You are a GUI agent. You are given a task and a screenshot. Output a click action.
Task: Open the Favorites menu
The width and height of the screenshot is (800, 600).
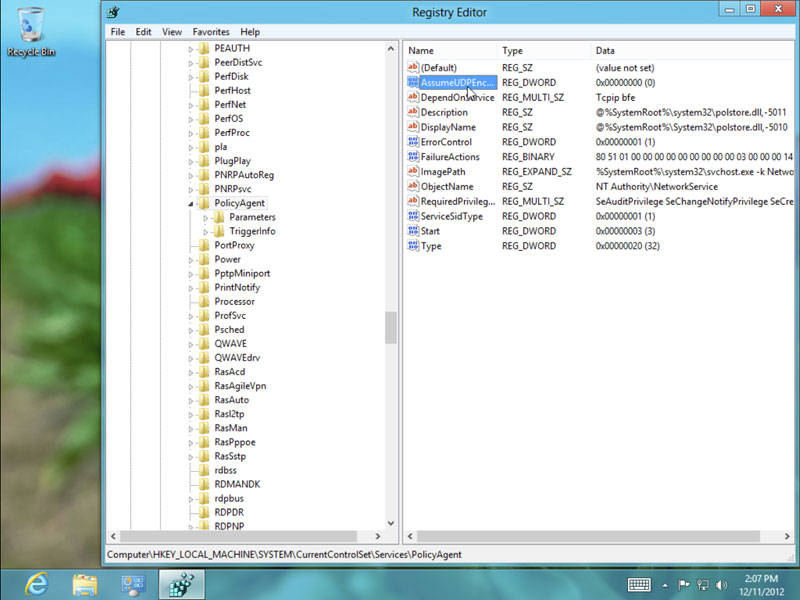pos(210,32)
